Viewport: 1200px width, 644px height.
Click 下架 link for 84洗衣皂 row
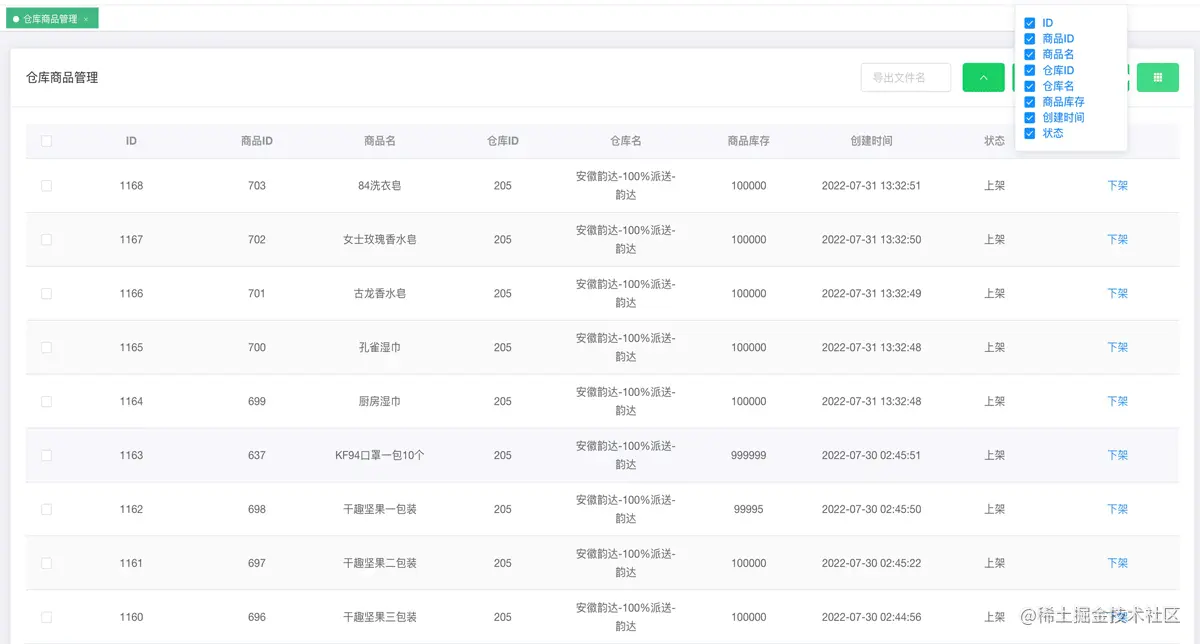point(1117,186)
